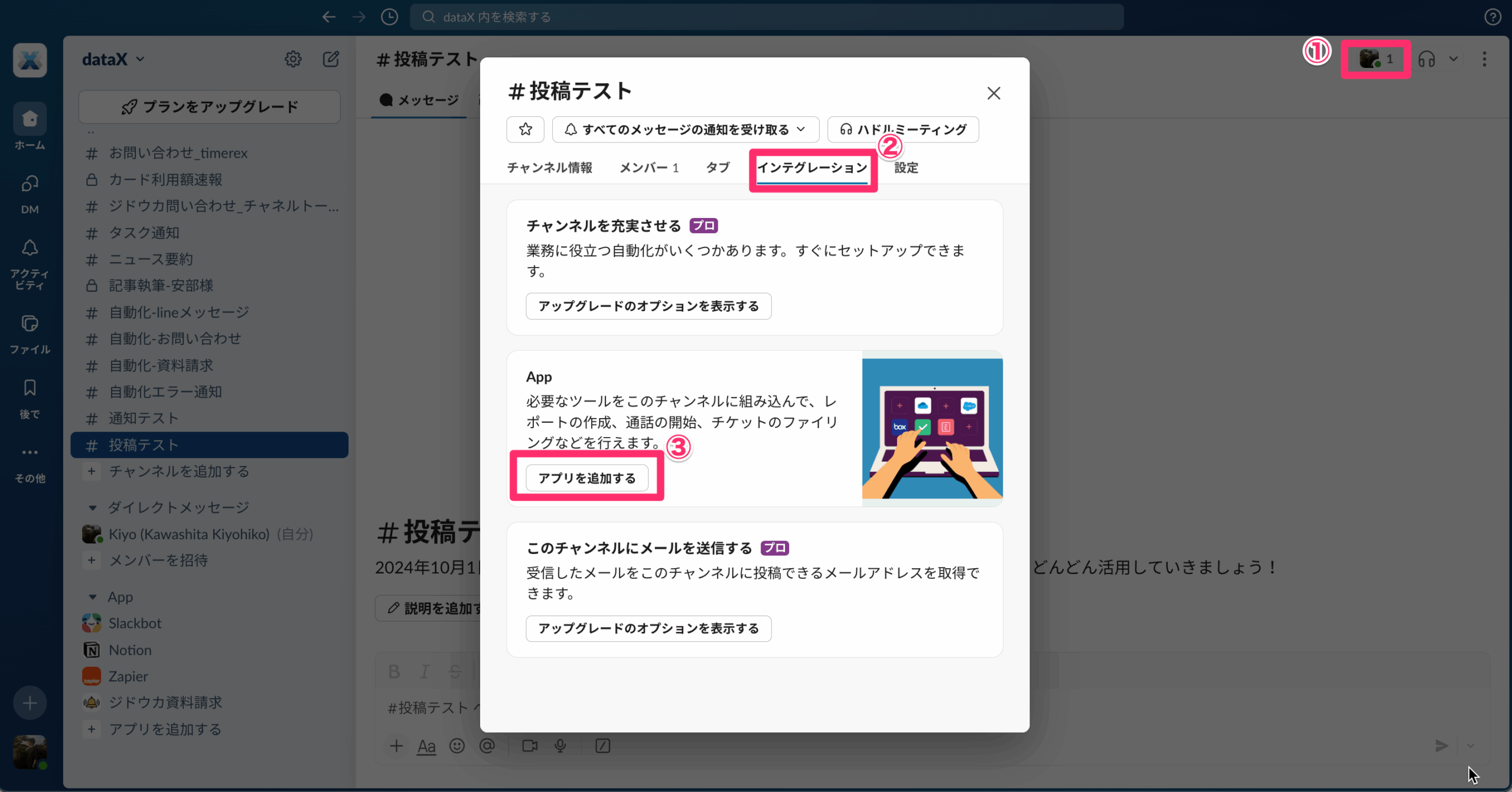The image size is (1512, 792).
Task: Open the help question mark icon
Action: click(x=1493, y=17)
